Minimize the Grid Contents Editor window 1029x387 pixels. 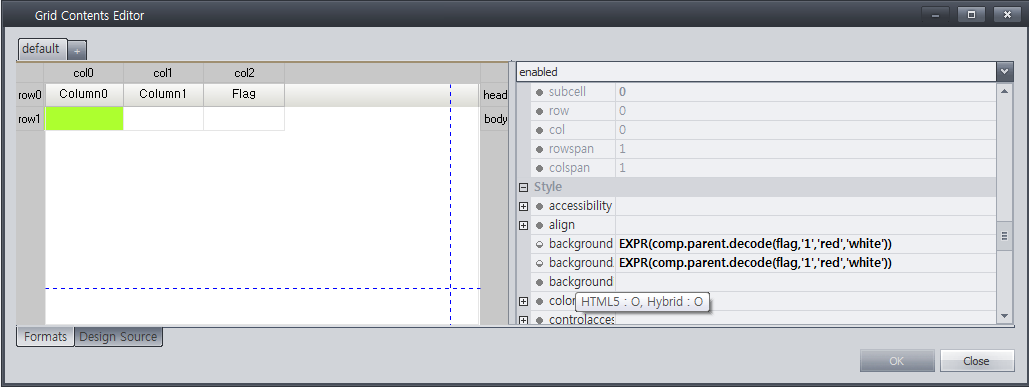[x=935, y=14]
